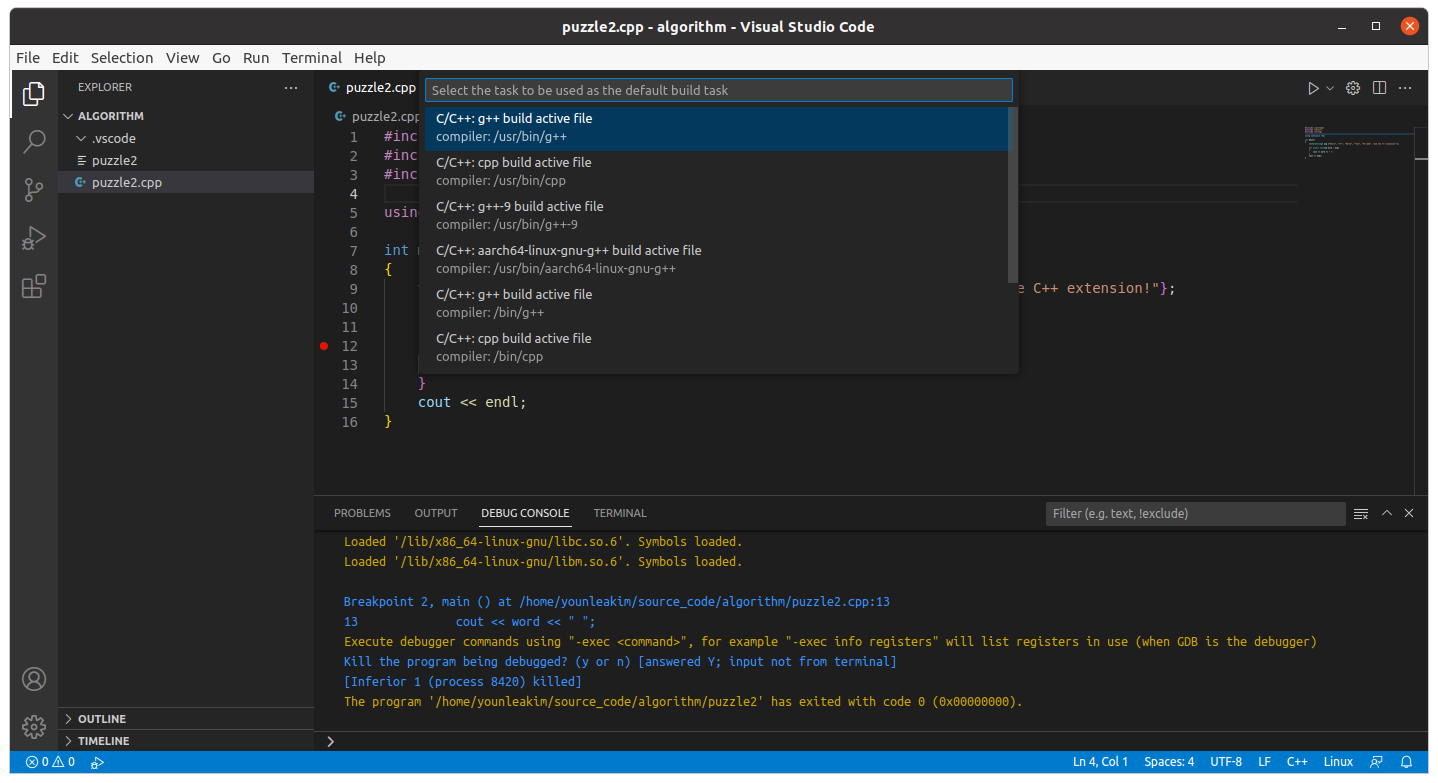The width and height of the screenshot is (1438, 783).
Task: Switch to the TERMINAL panel tab
Action: pos(620,513)
